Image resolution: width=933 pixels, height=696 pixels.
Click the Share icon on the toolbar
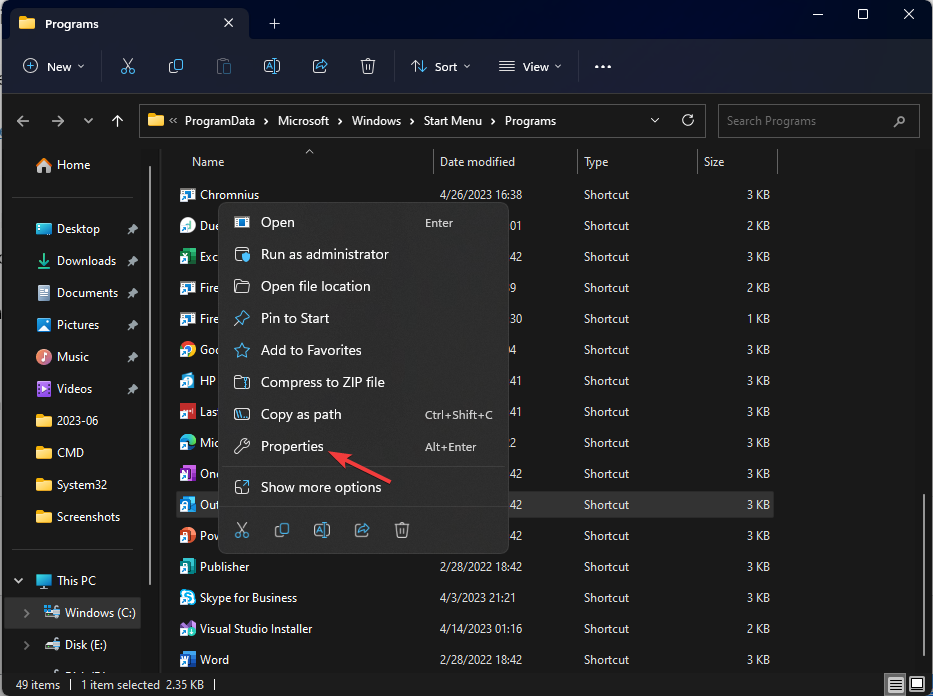pyautogui.click(x=319, y=66)
